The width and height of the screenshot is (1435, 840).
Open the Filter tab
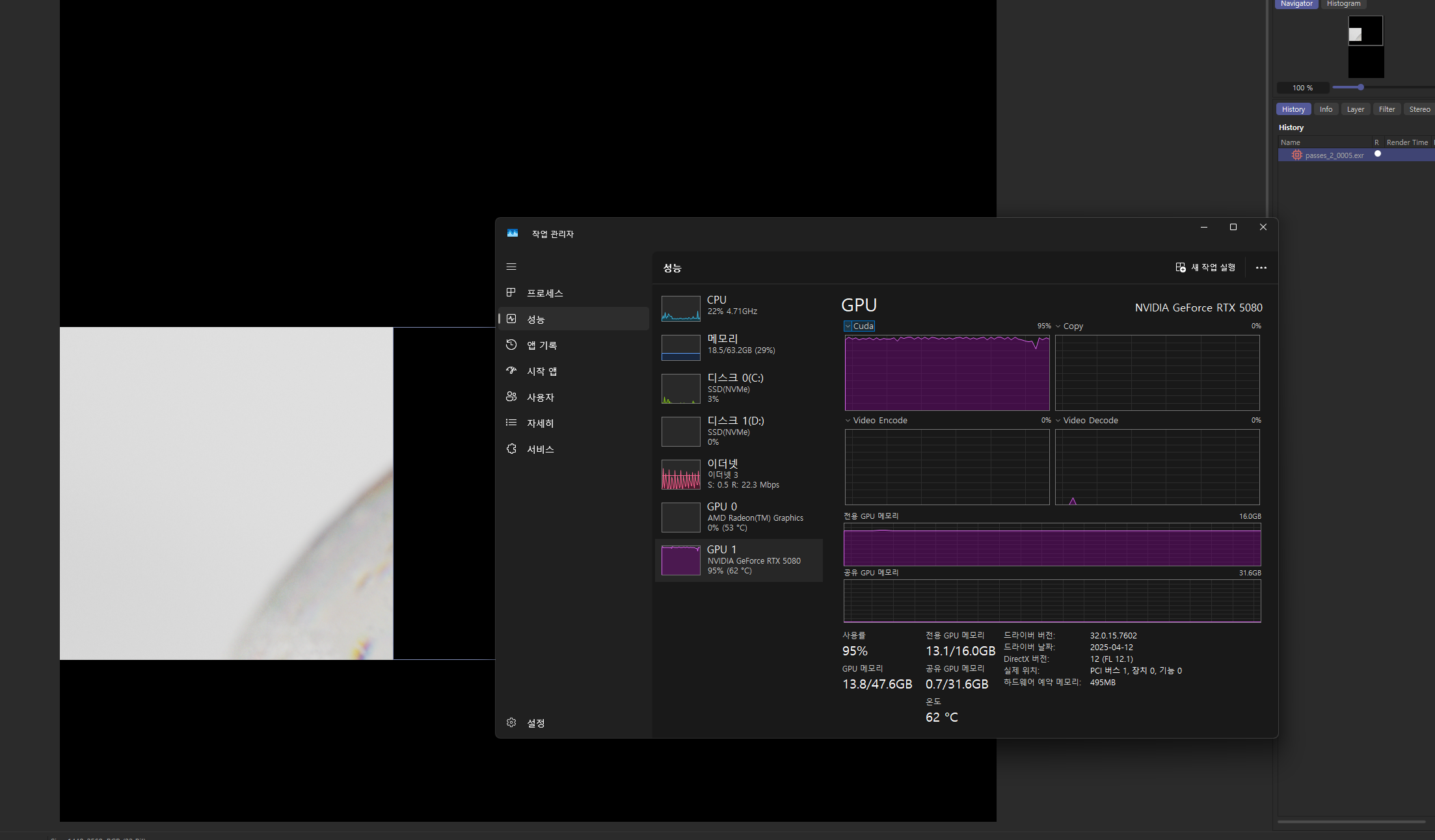(1387, 109)
